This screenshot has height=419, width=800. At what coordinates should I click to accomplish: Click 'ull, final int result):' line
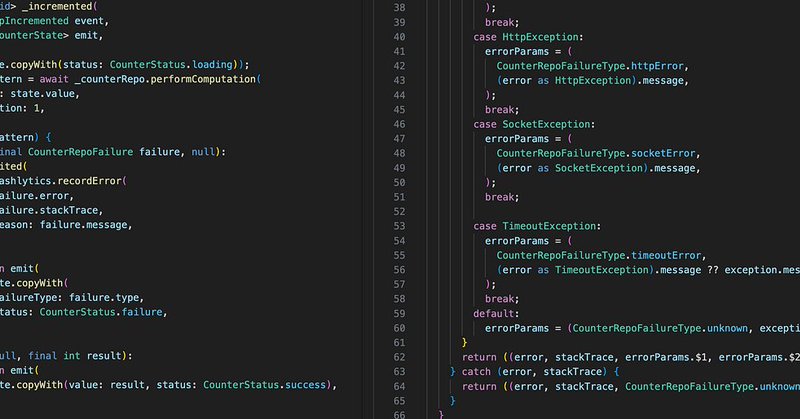(x=66, y=356)
